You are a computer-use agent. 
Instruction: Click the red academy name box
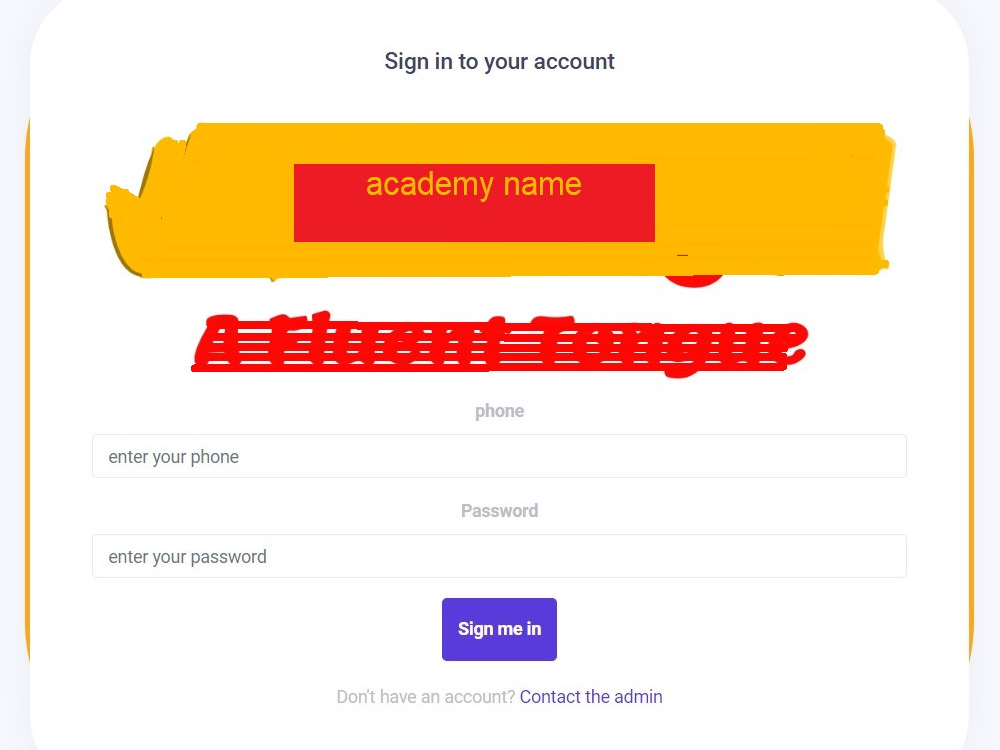pos(474,203)
